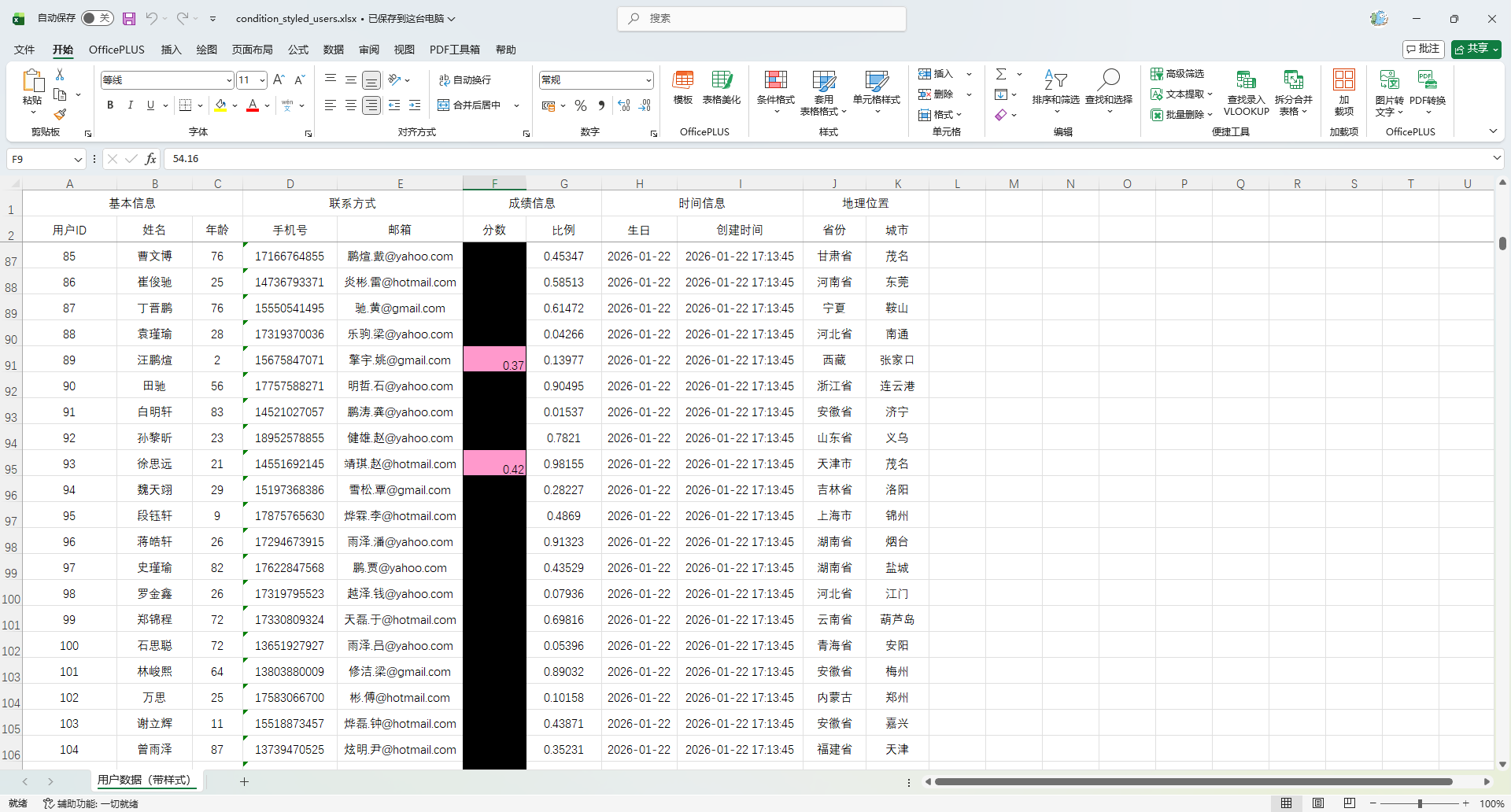This screenshot has width=1511, height=812.
Task: Open the font name dropdown
Action: pos(228,80)
